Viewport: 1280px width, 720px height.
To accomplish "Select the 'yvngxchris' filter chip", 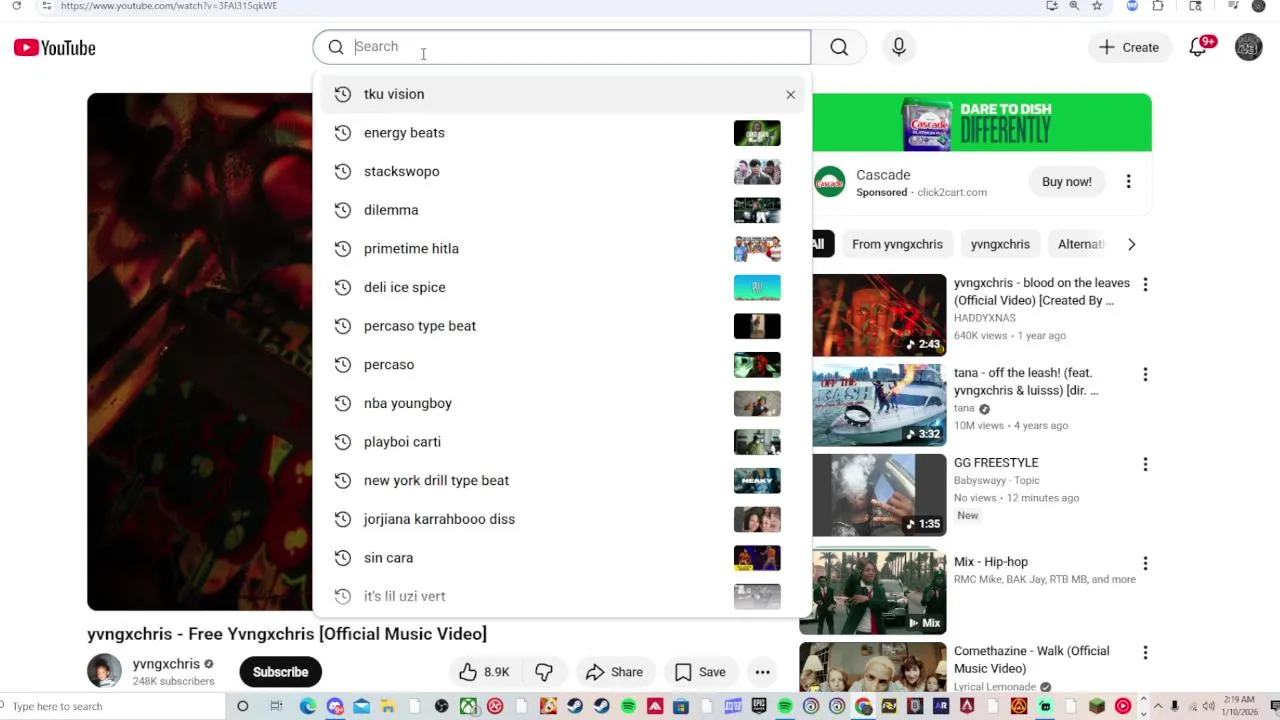I will click(1000, 244).
